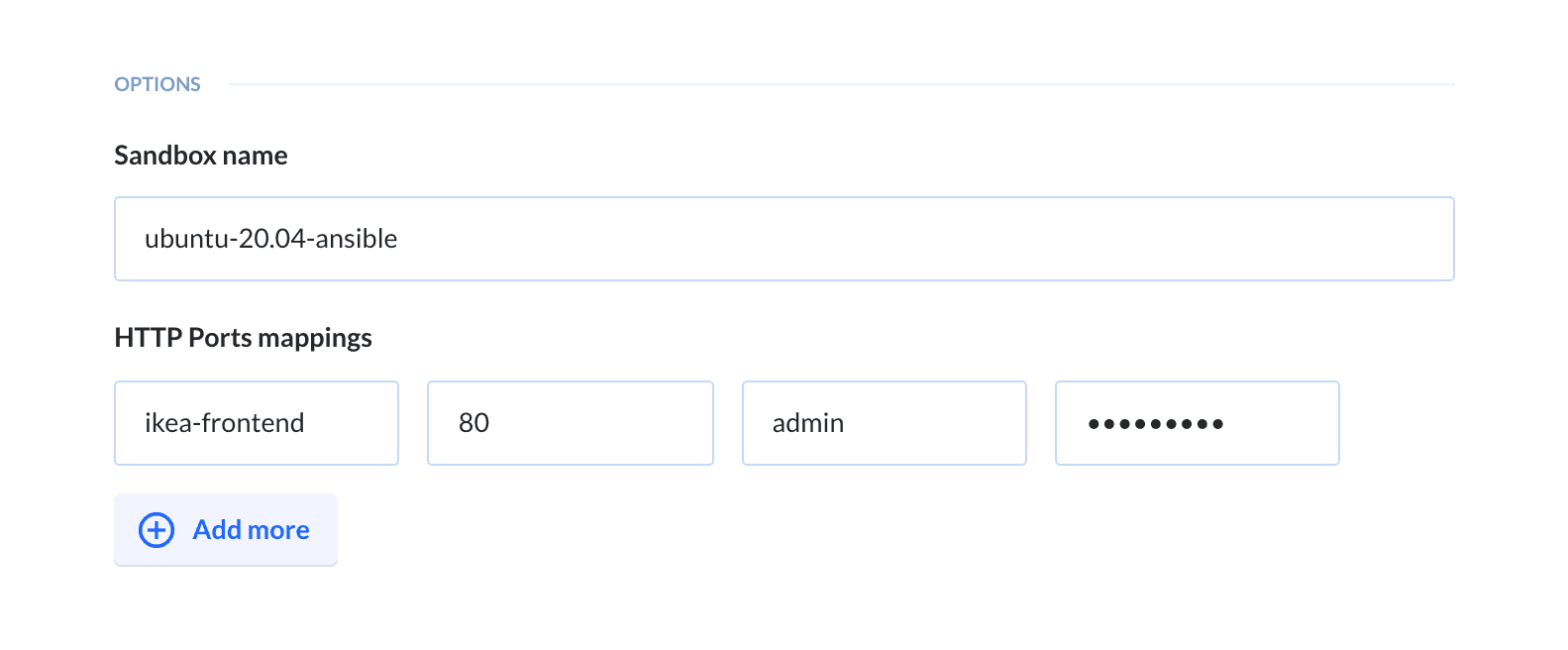Click the word "admin" in username box
1568x650 pixels.
[x=807, y=423]
